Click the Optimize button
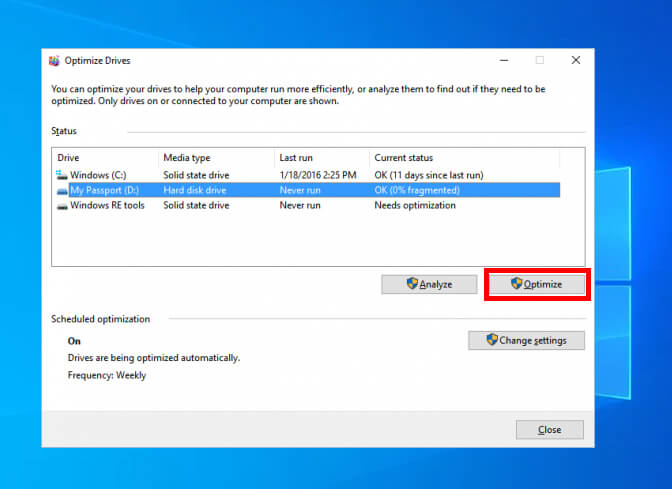 coord(537,284)
